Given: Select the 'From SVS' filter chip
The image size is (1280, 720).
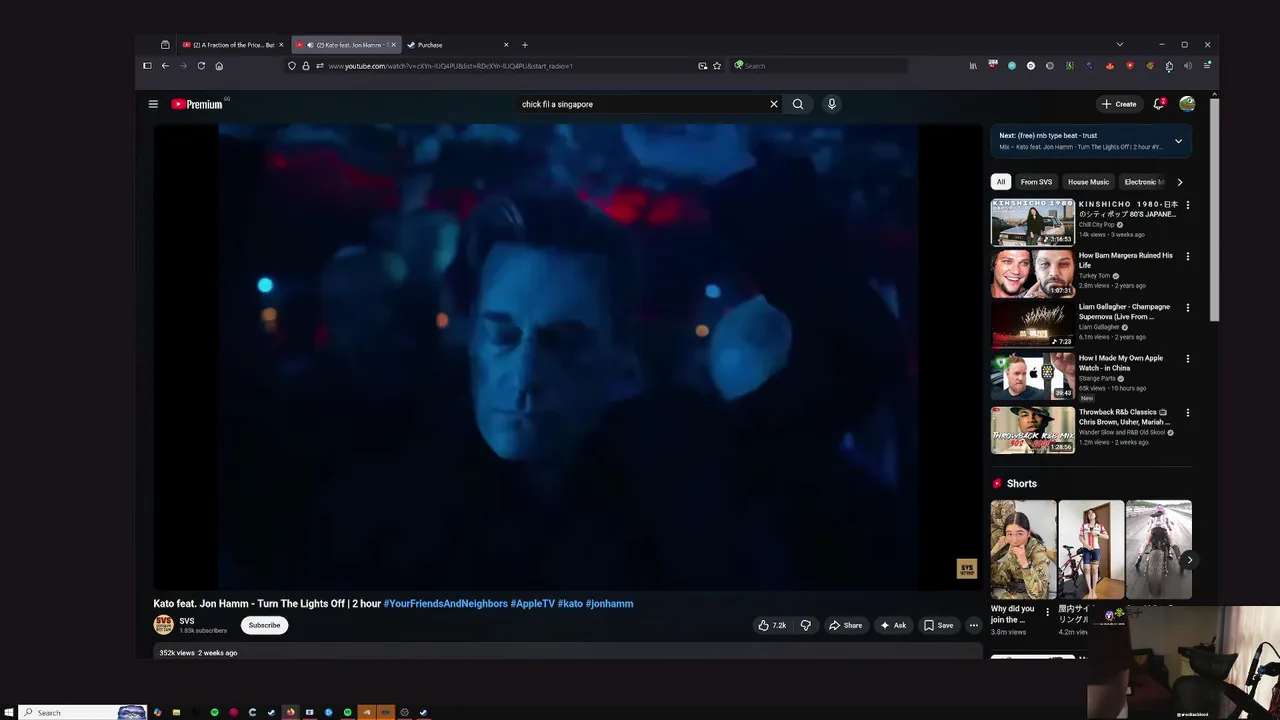Looking at the screenshot, I should 1036,182.
